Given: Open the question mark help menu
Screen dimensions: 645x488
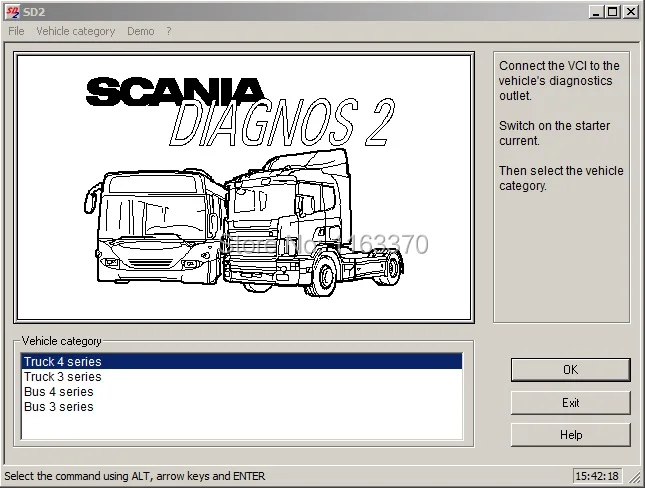Looking at the screenshot, I should (169, 31).
